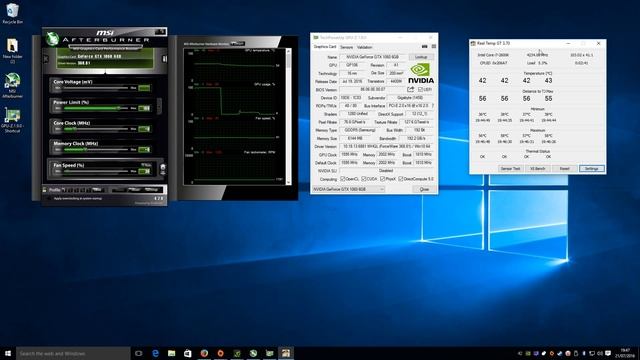This screenshot has width=640, height=360.
Task: Open Recycle Bin desktop icon
Action: click(12, 12)
